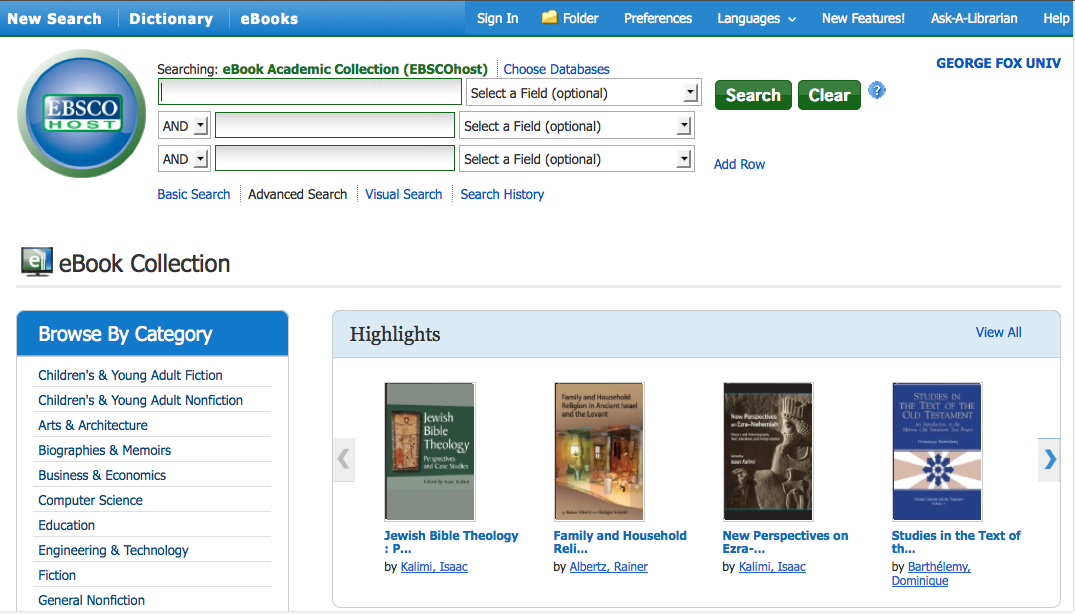
Task: Browse Business & Economics category
Action: pos(101,476)
